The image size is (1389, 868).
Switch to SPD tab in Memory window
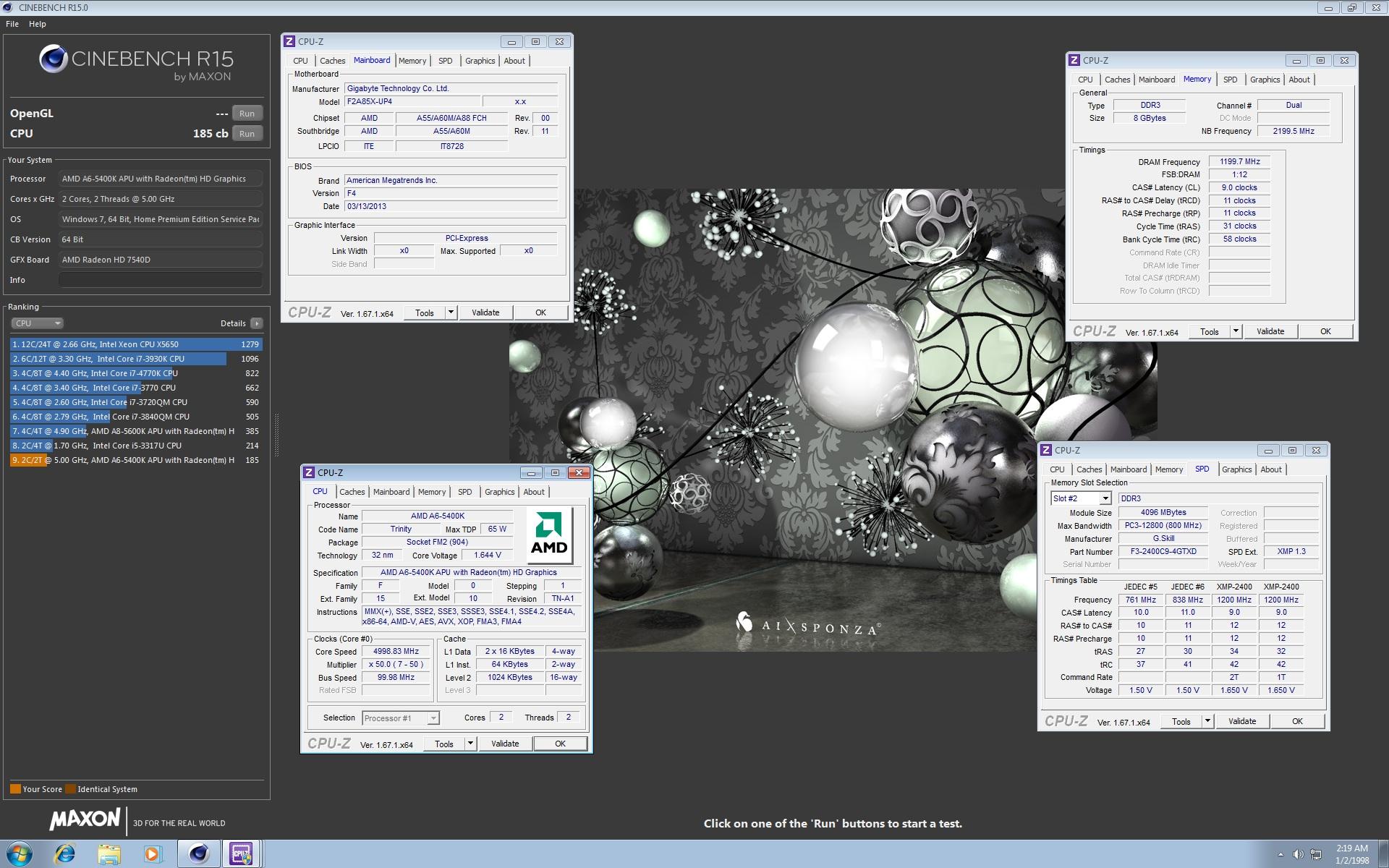pyautogui.click(x=1231, y=80)
